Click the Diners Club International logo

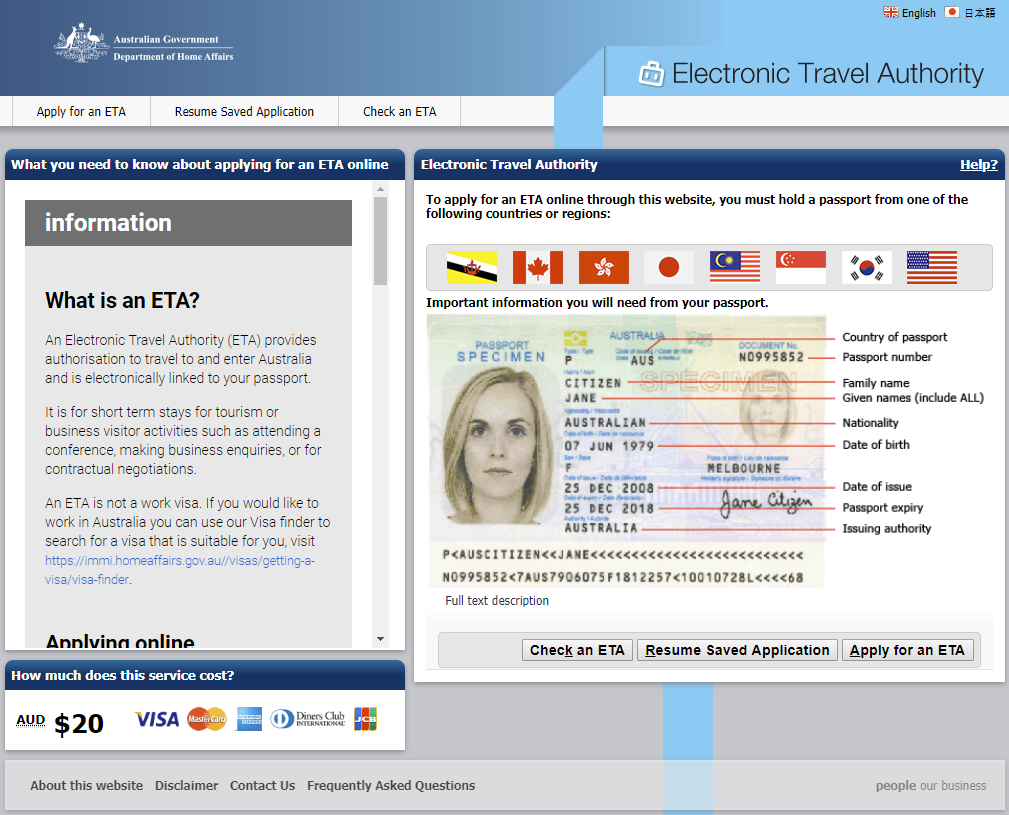tap(308, 719)
